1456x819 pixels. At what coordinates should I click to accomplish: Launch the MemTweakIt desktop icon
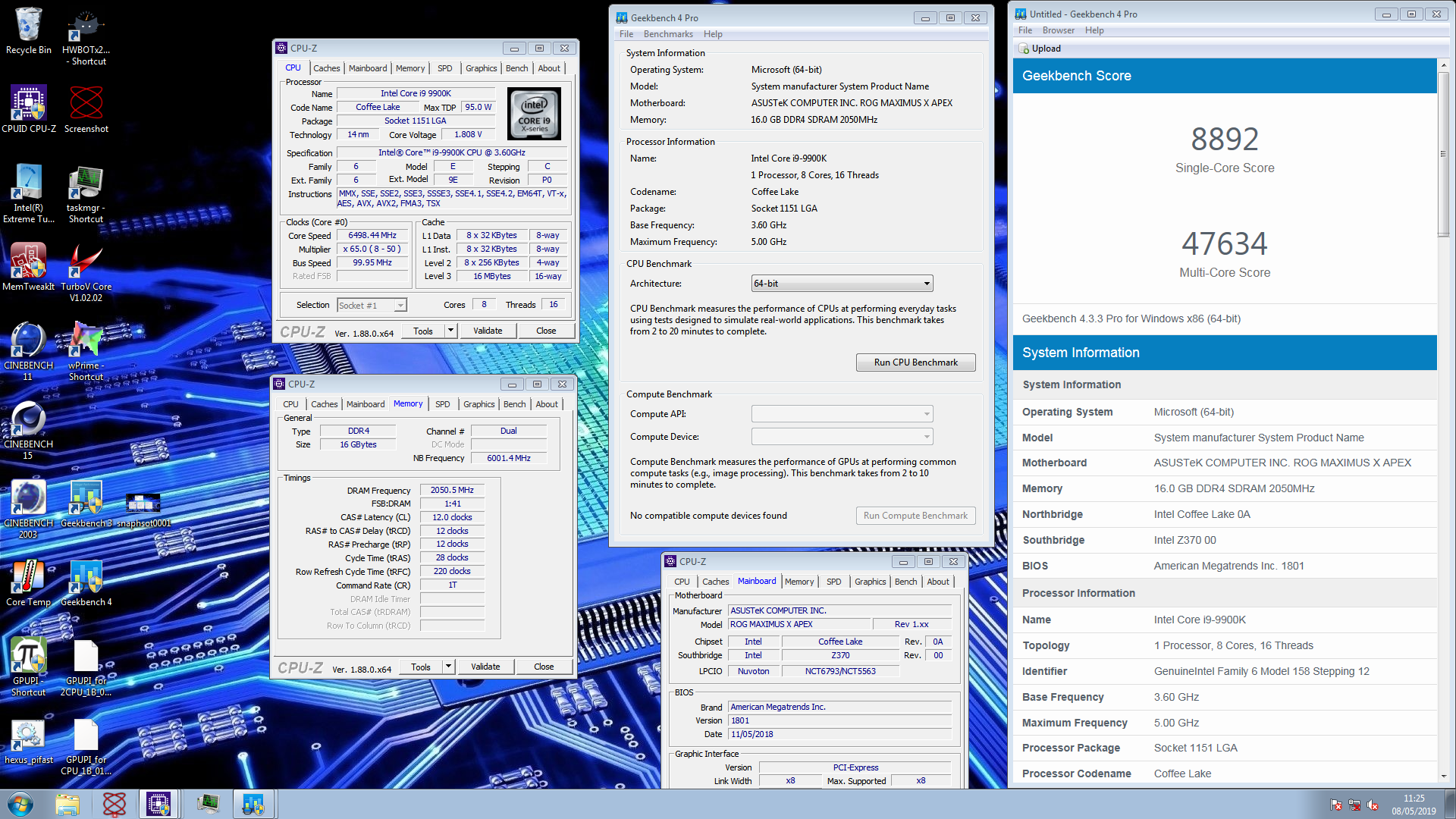[x=28, y=267]
